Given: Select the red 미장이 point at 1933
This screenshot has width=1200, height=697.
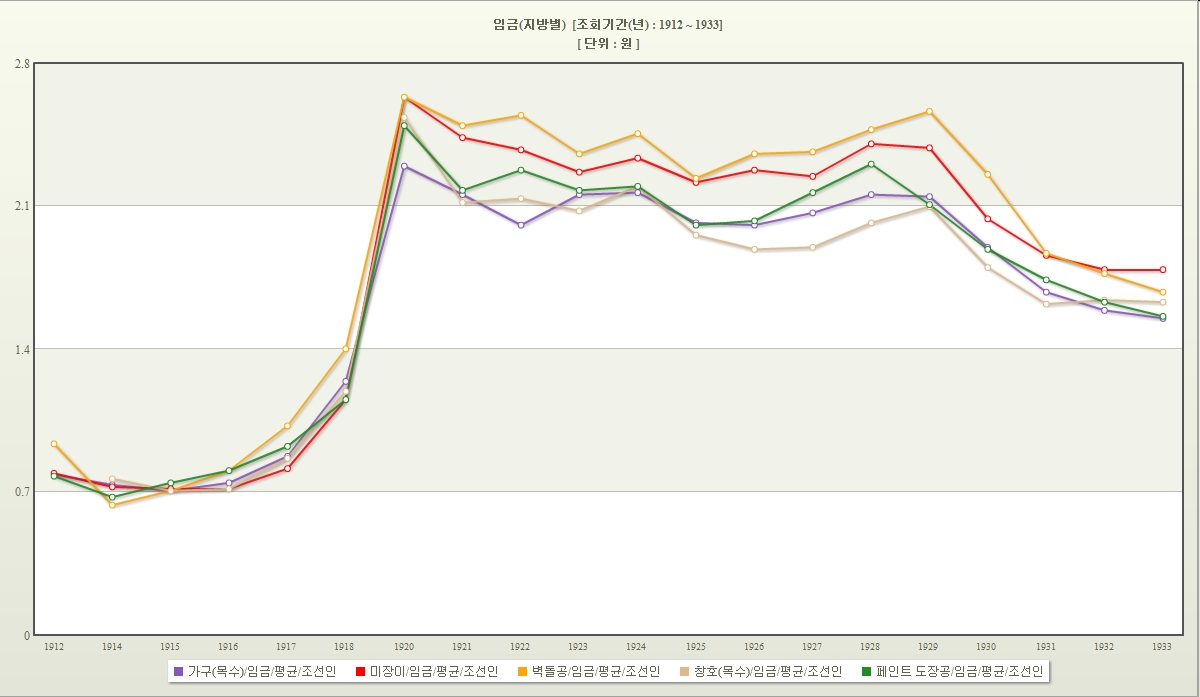Looking at the screenshot, I should point(1163,270).
